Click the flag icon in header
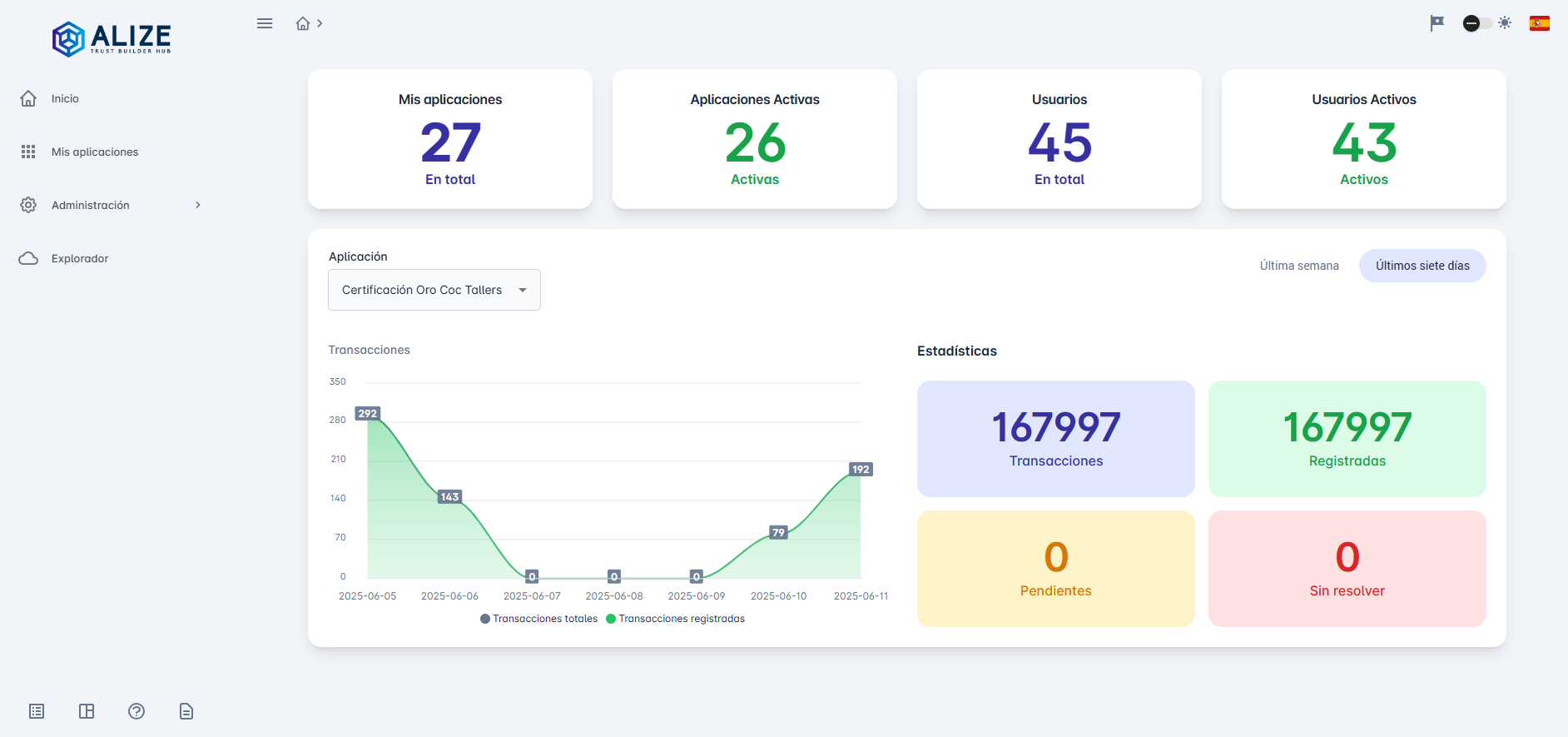Image resolution: width=1568 pixels, height=737 pixels. click(1437, 23)
